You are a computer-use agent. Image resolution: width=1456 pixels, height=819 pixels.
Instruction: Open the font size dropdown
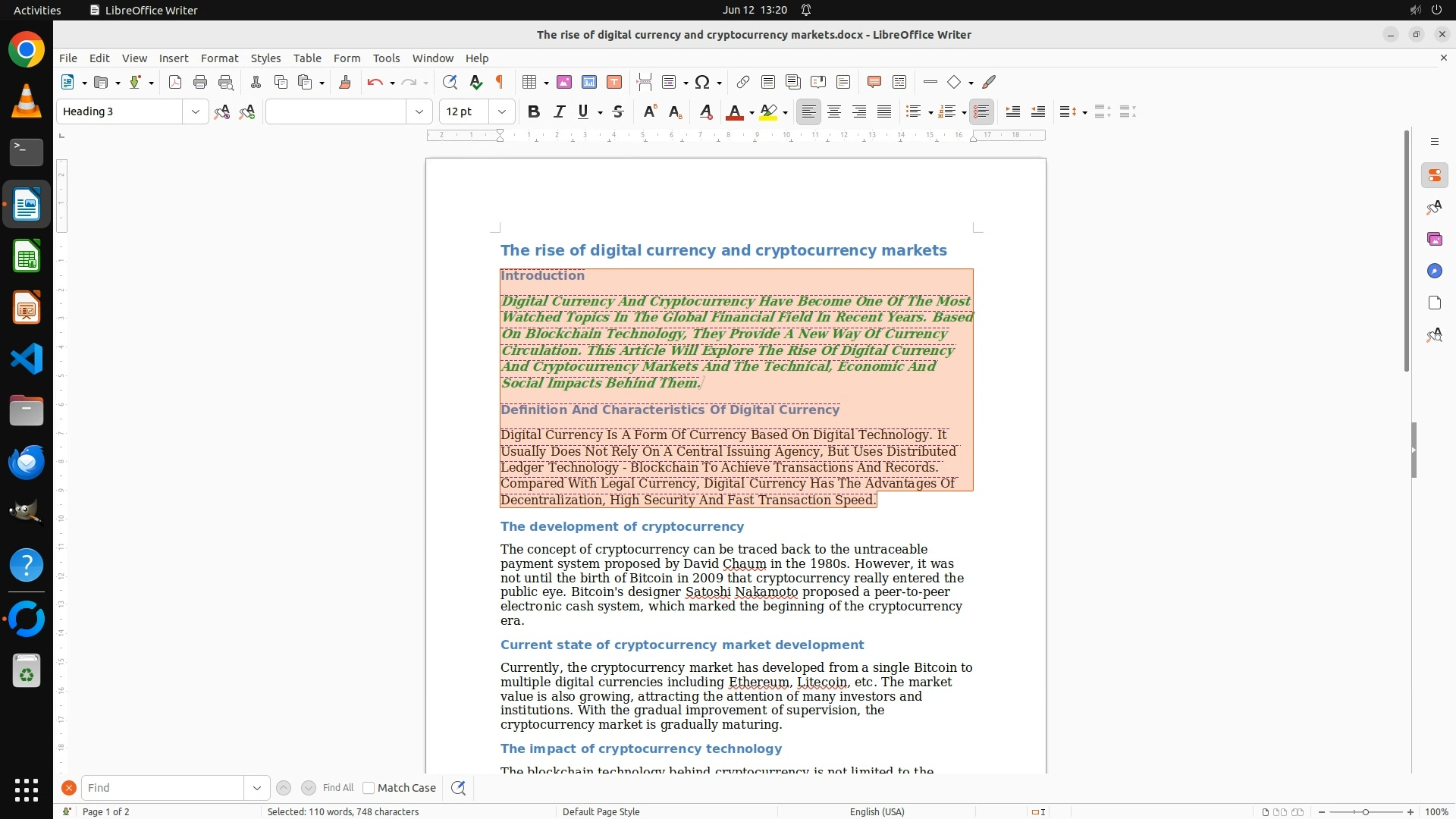click(x=502, y=111)
